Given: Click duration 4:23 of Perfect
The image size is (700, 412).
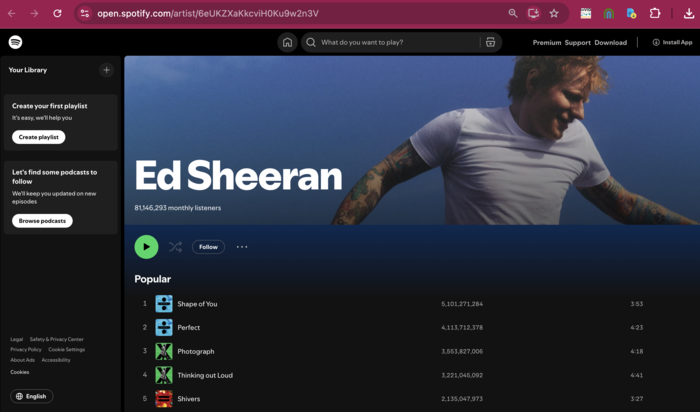Looking at the screenshot, I should 637,328.
